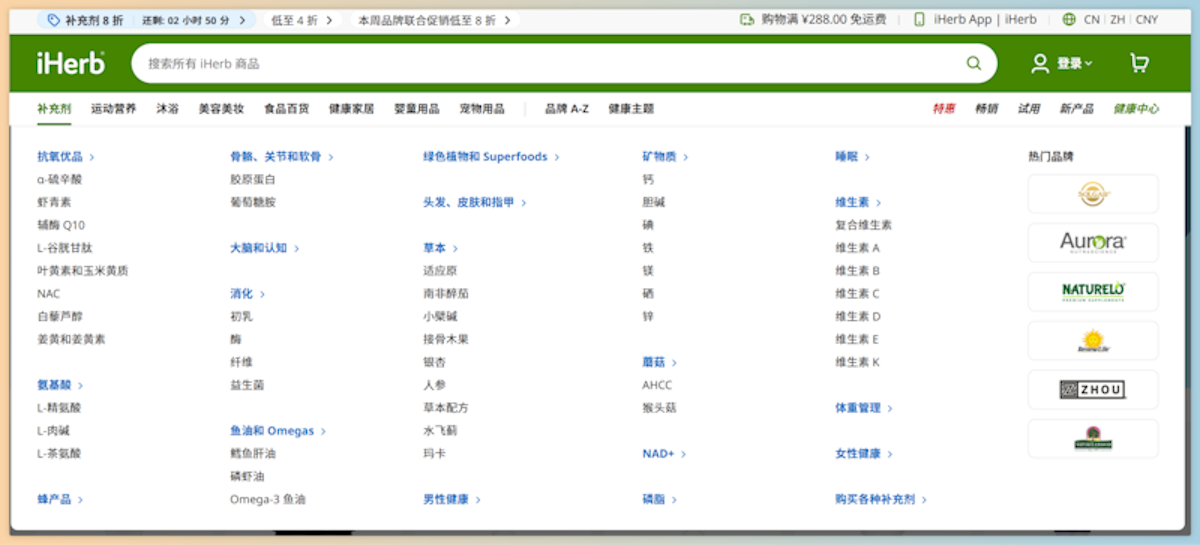Select the 补充剂 navigation tab
Screen dimensions: 1200x545
click(54, 108)
